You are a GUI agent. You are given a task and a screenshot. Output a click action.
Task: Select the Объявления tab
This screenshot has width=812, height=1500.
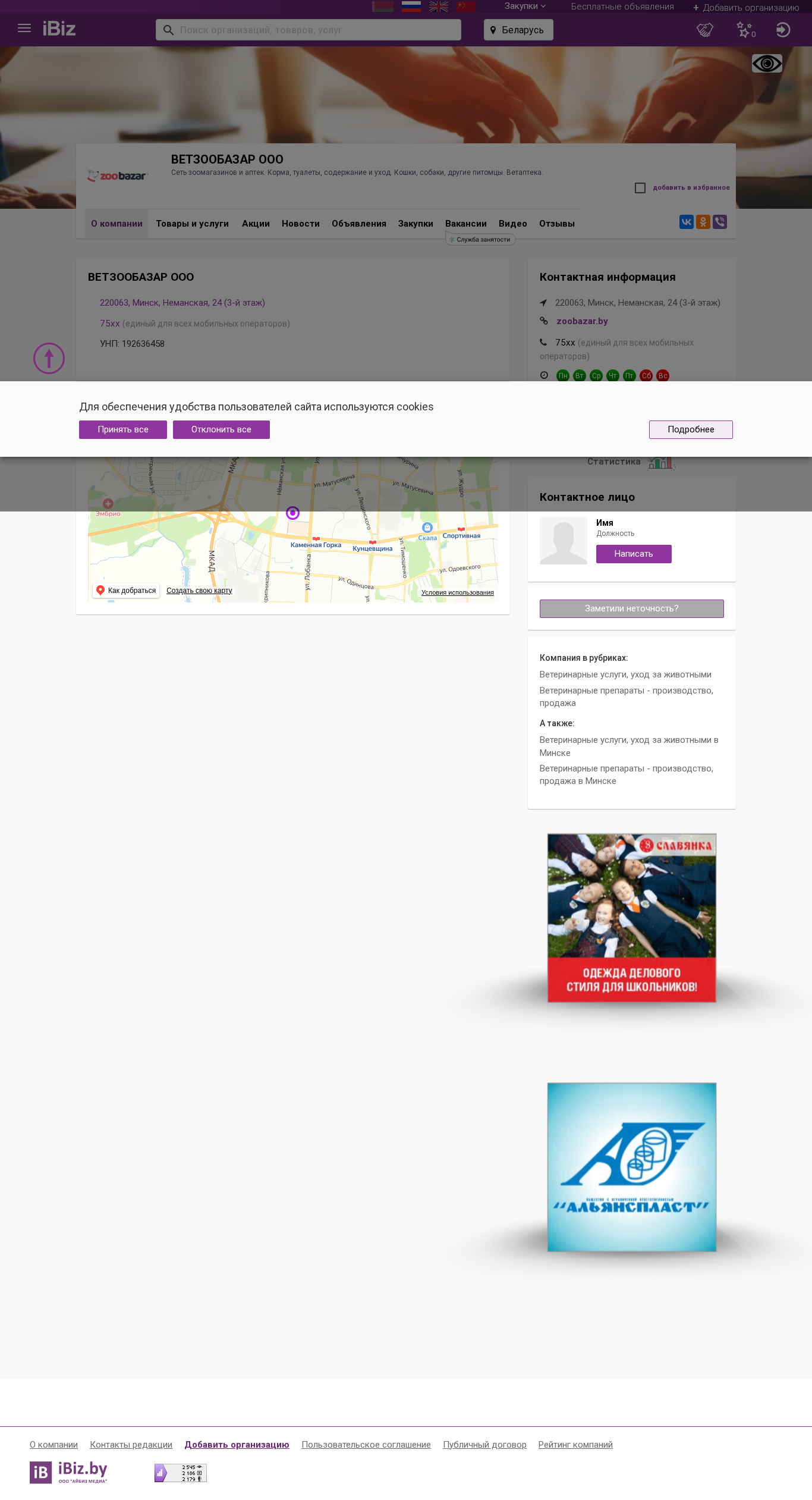click(x=359, y=224)
